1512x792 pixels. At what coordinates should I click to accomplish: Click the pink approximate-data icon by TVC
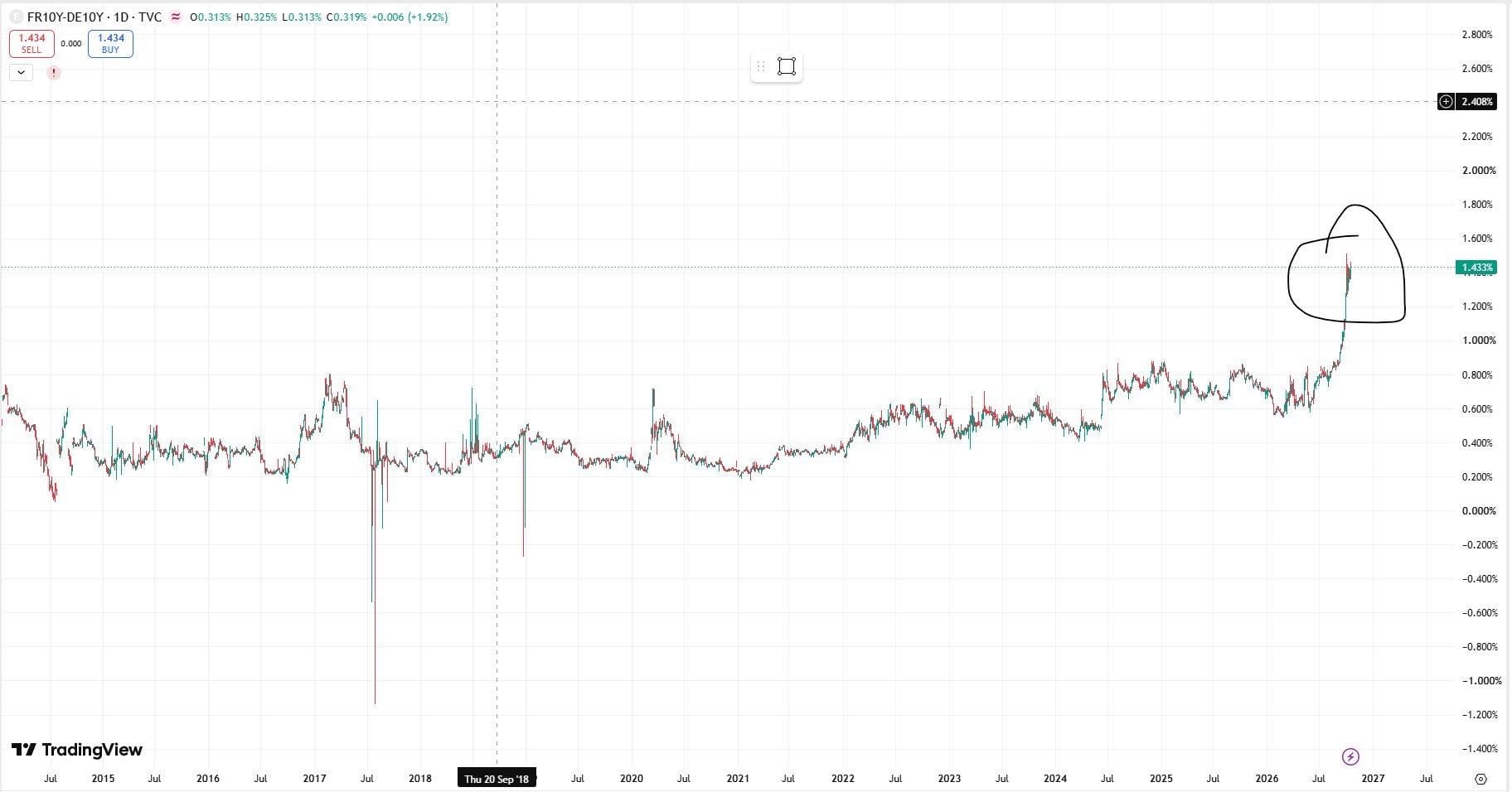(176, 17)
